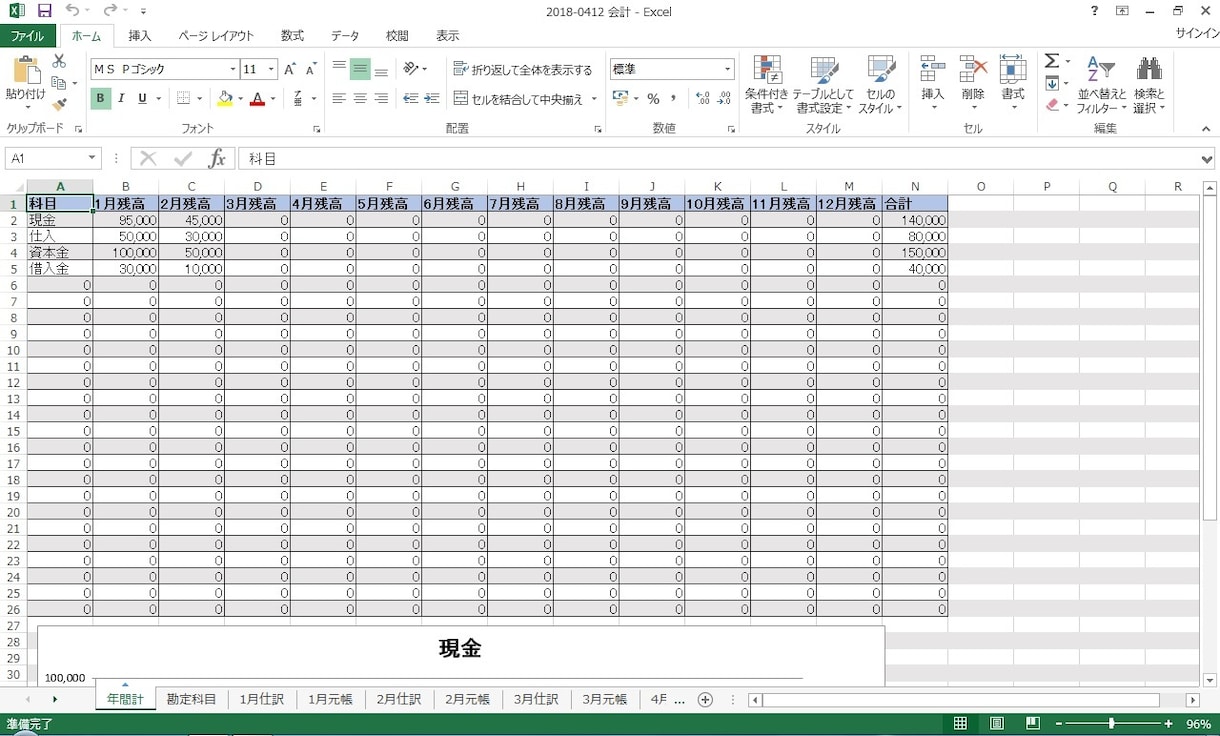
Task: Align the text right
Action: [381, 98]
